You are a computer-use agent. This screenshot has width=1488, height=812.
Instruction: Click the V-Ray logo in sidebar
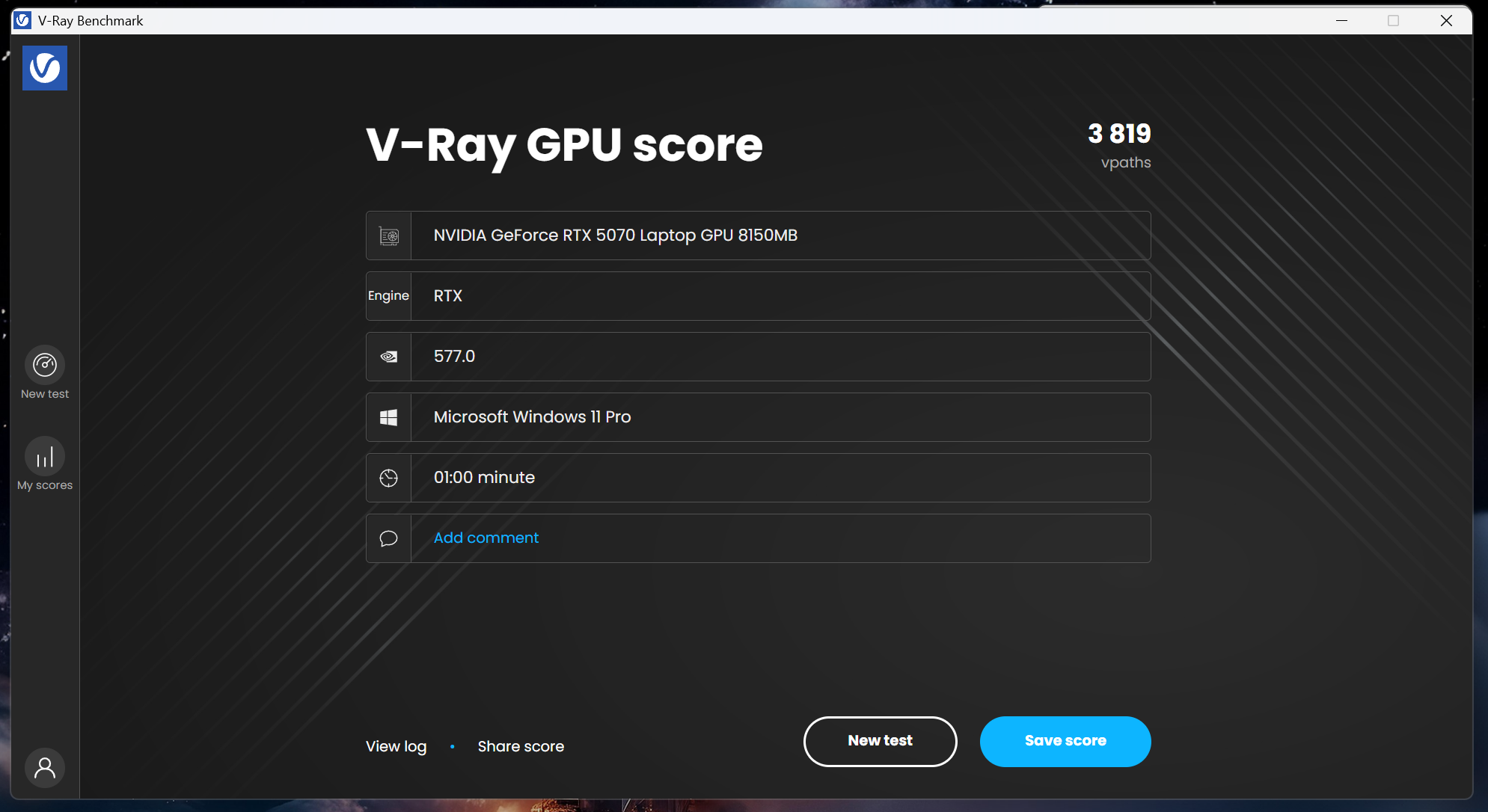point(45,68)
